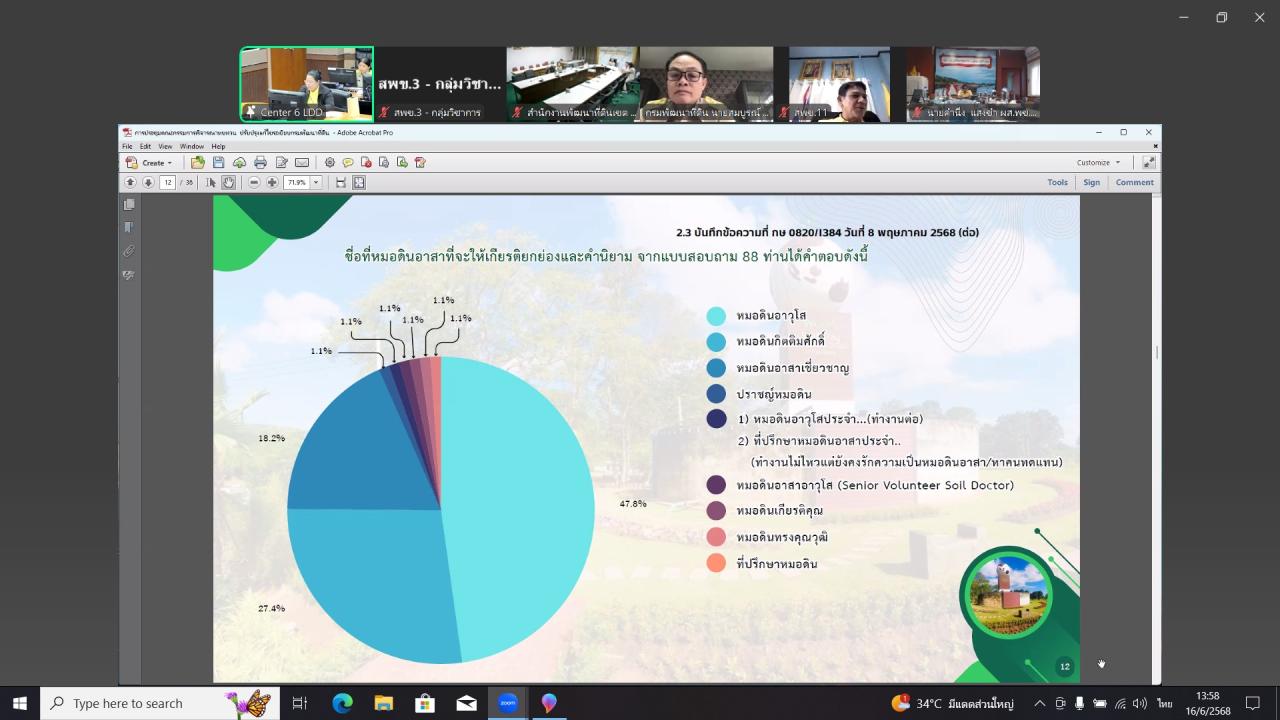Add a sticky note comment
The image size is (1280, 720).
point(348,162)
